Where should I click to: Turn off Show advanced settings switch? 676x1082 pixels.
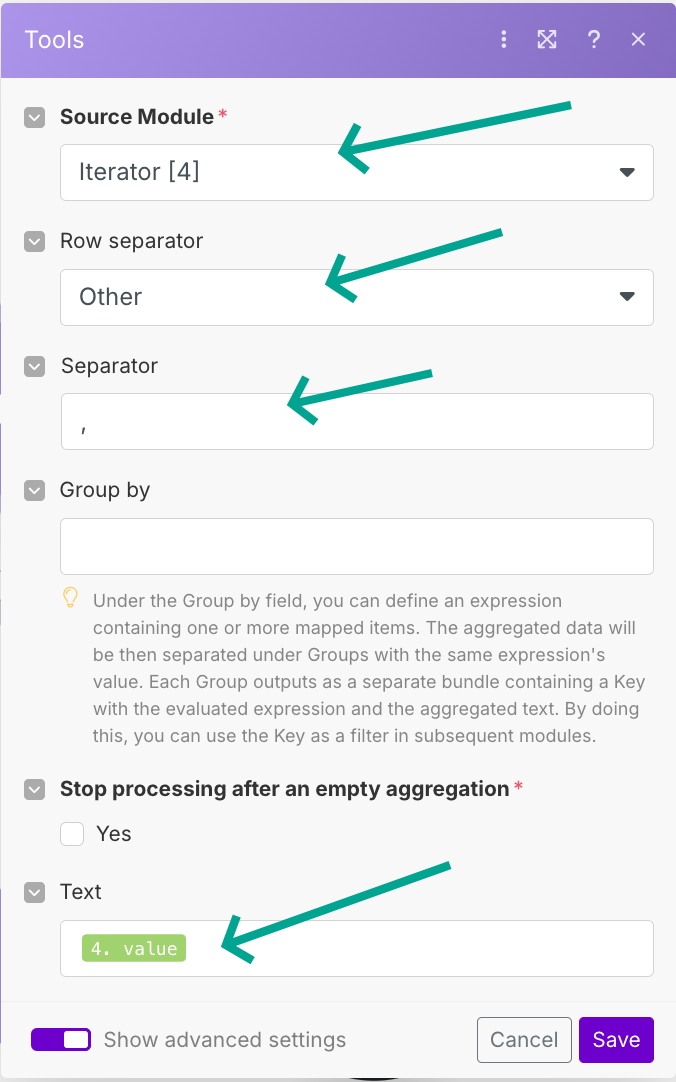(61, 1040)
